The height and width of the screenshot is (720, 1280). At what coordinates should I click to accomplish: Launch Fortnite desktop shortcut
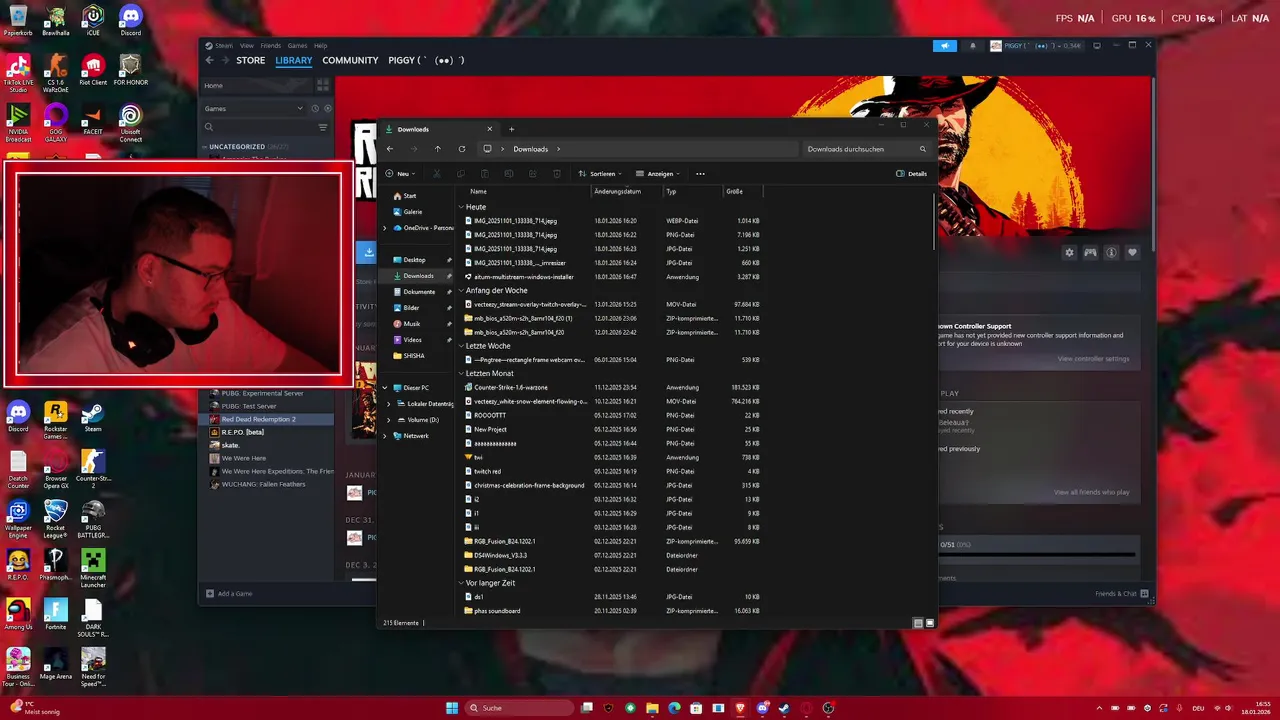click(x=56, y=615)
